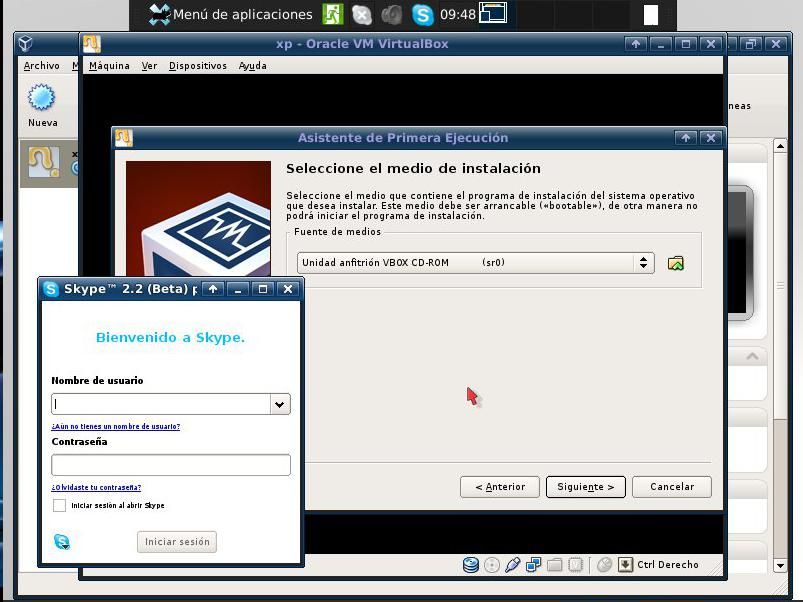Click the Skype tray icon in the top panel
The image size is (803, 602).
click(x=423, y=14)
